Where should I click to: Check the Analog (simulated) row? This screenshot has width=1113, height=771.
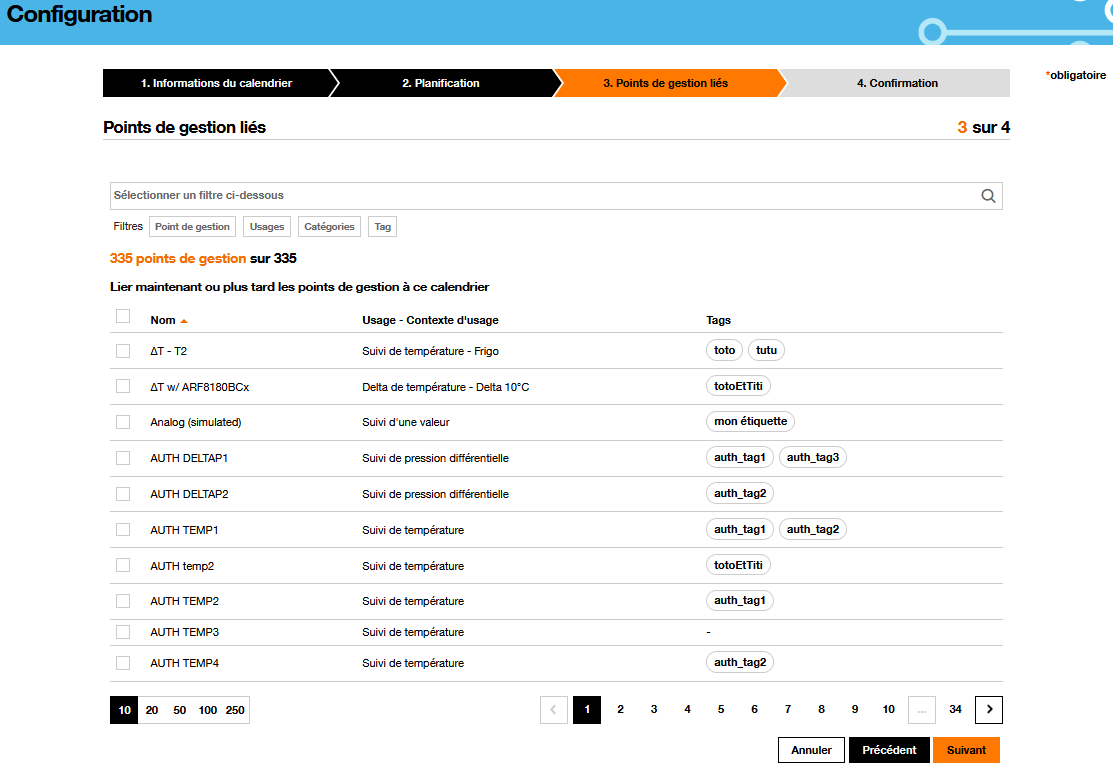[123, 421]
